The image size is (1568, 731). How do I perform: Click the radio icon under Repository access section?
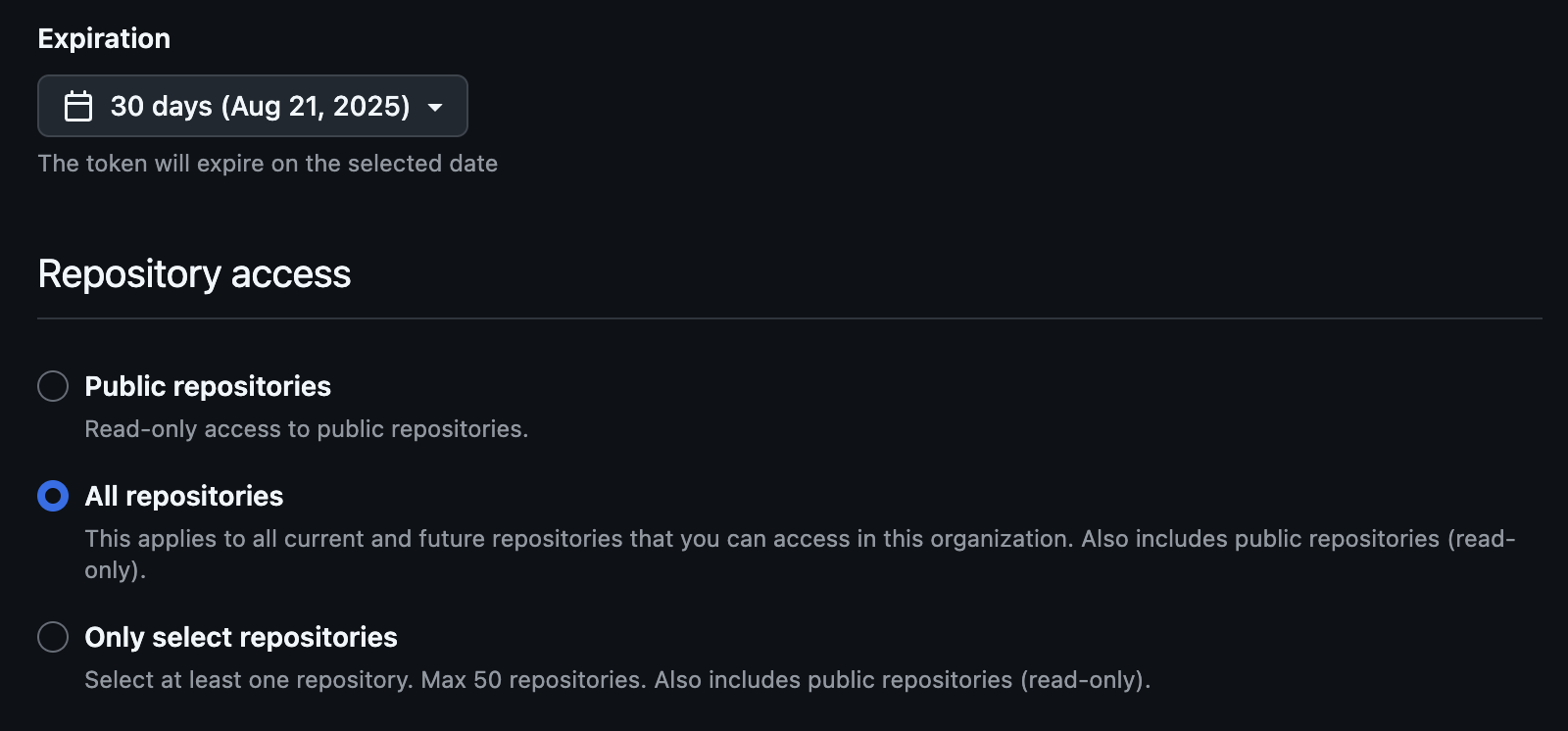[x=53, y=387]
